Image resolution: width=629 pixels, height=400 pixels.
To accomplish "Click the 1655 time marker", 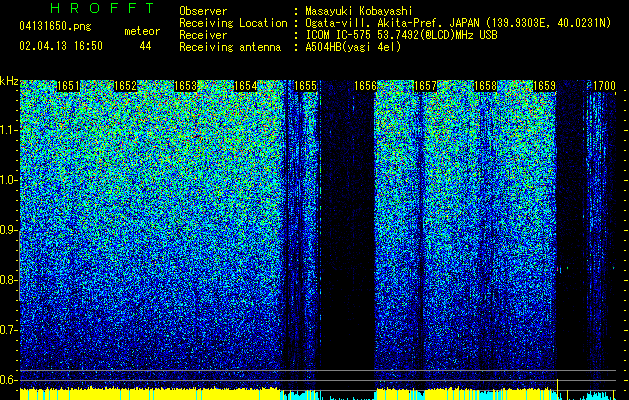I will 305,86.
